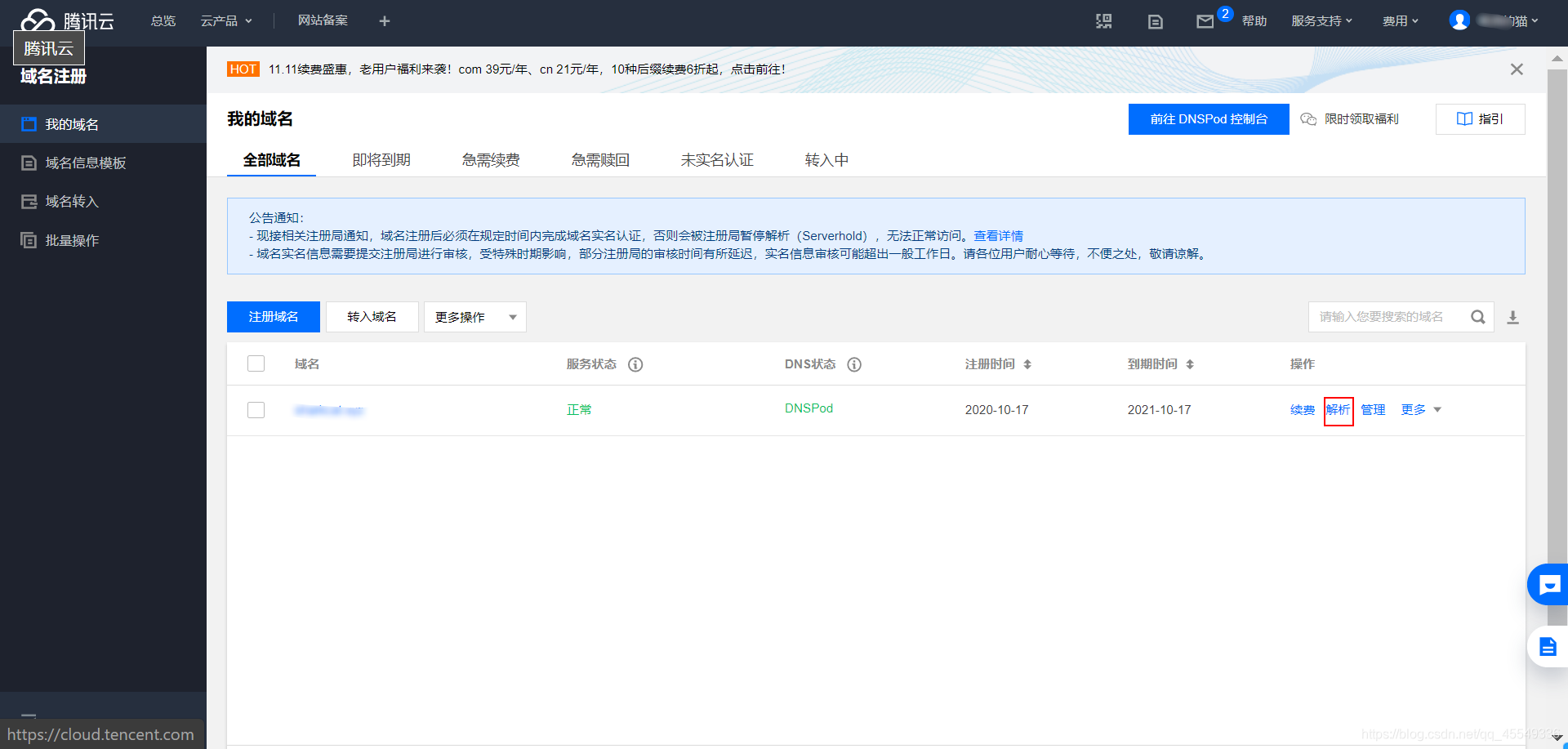The height and width of the screenshot is (749, 1568).
Task: Click the 注册域名 button
Action: point(274,317)
